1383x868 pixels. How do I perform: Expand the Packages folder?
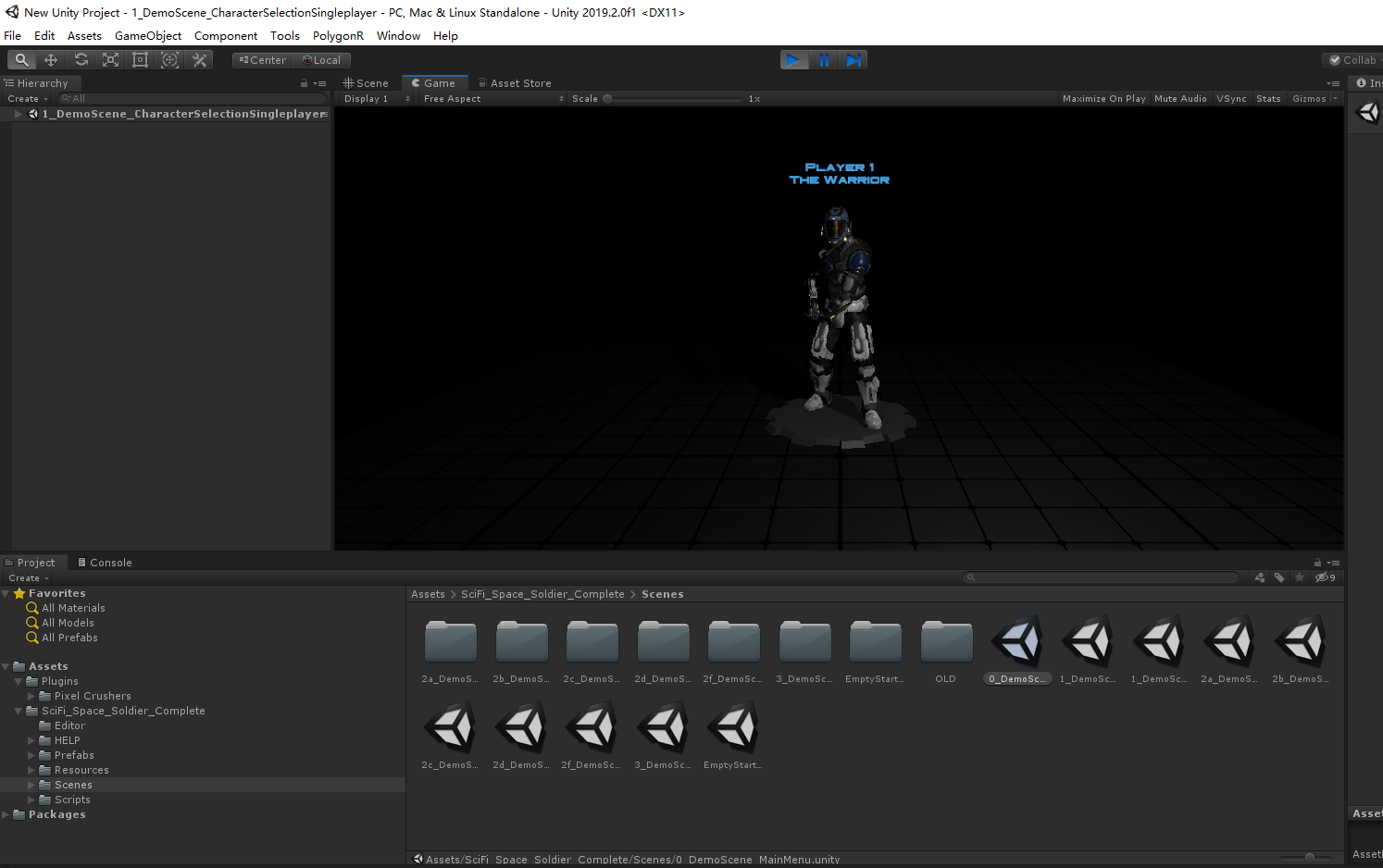6,814
